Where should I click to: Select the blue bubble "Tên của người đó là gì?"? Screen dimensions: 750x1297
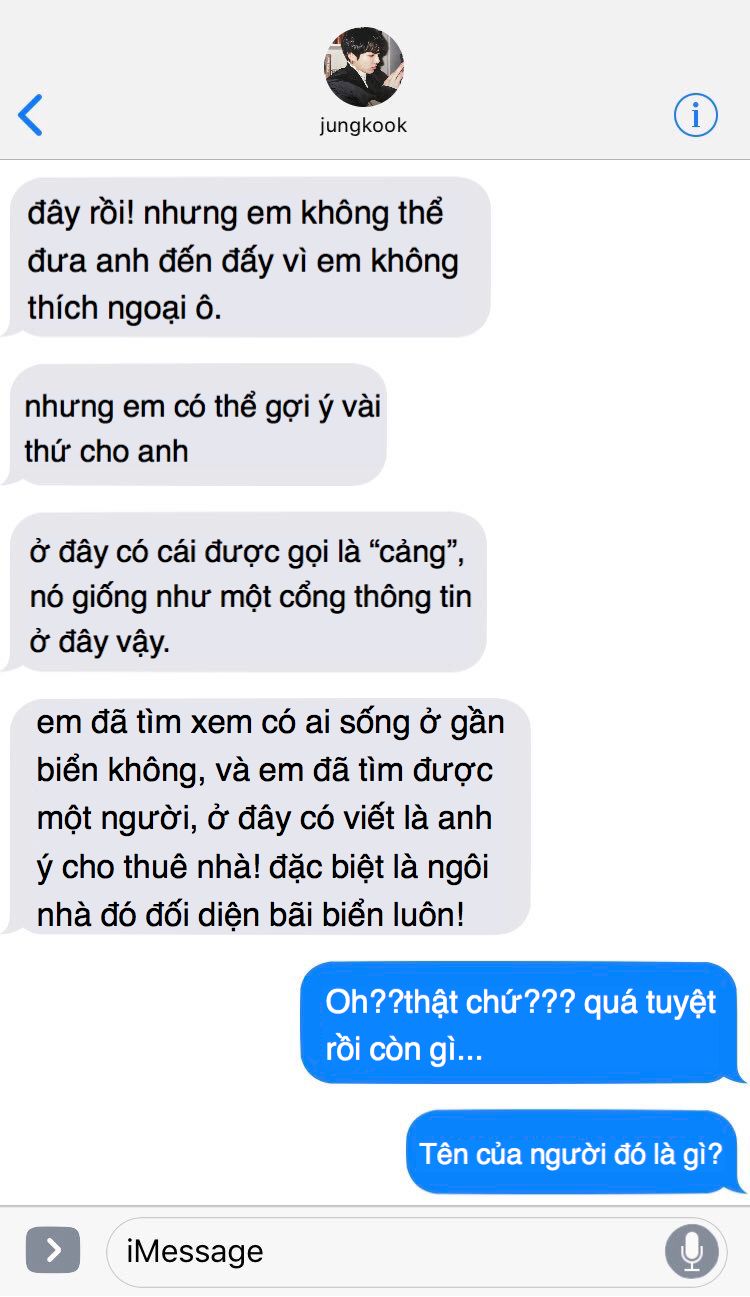click(576, 1153)
